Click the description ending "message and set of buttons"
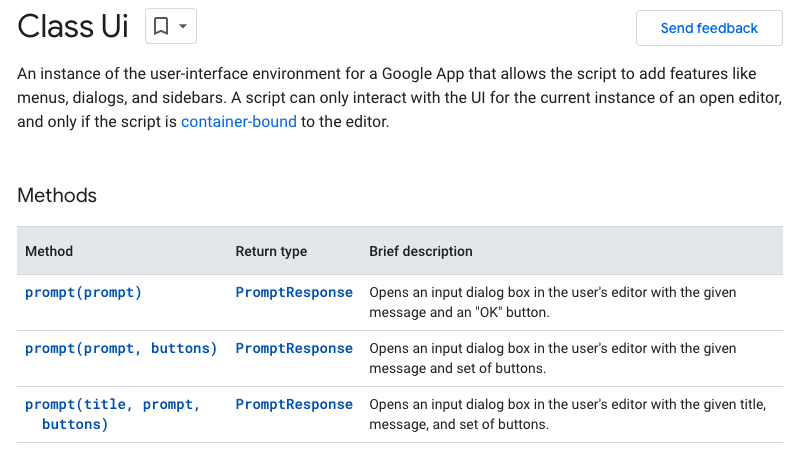This screenshot has width=801, height=460. tap(552, 358)
